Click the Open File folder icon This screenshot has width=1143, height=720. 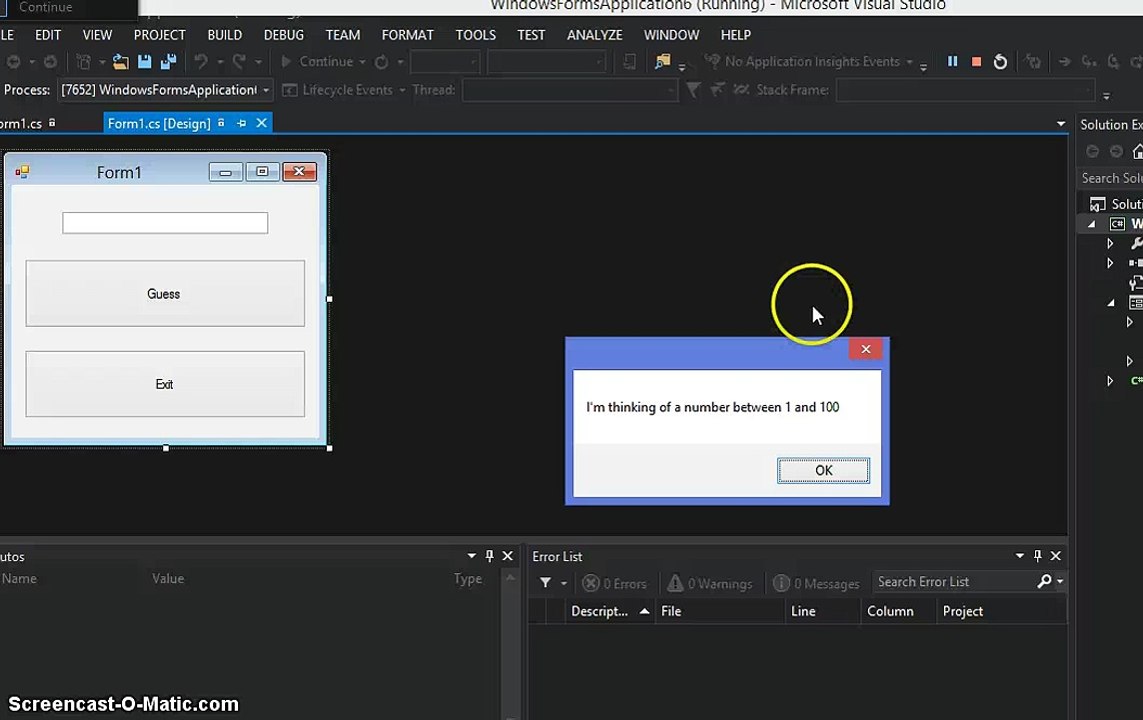(x=120, y=62)
